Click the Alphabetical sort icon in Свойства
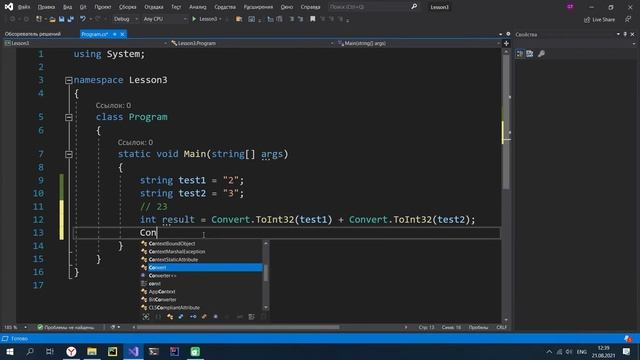The image size is (640, 360). [530, 54]
